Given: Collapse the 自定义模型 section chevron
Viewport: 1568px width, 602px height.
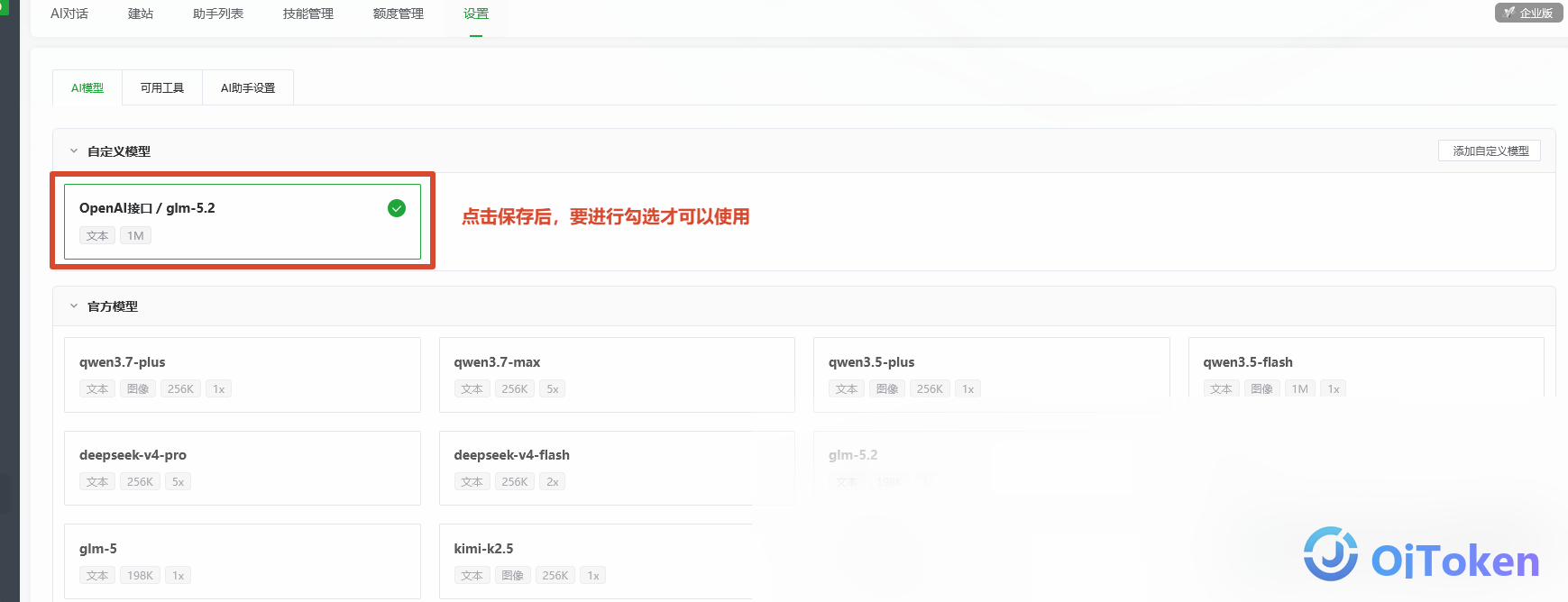Looking at the screenshot, I should pyautogui.click(x=74, y=151).
